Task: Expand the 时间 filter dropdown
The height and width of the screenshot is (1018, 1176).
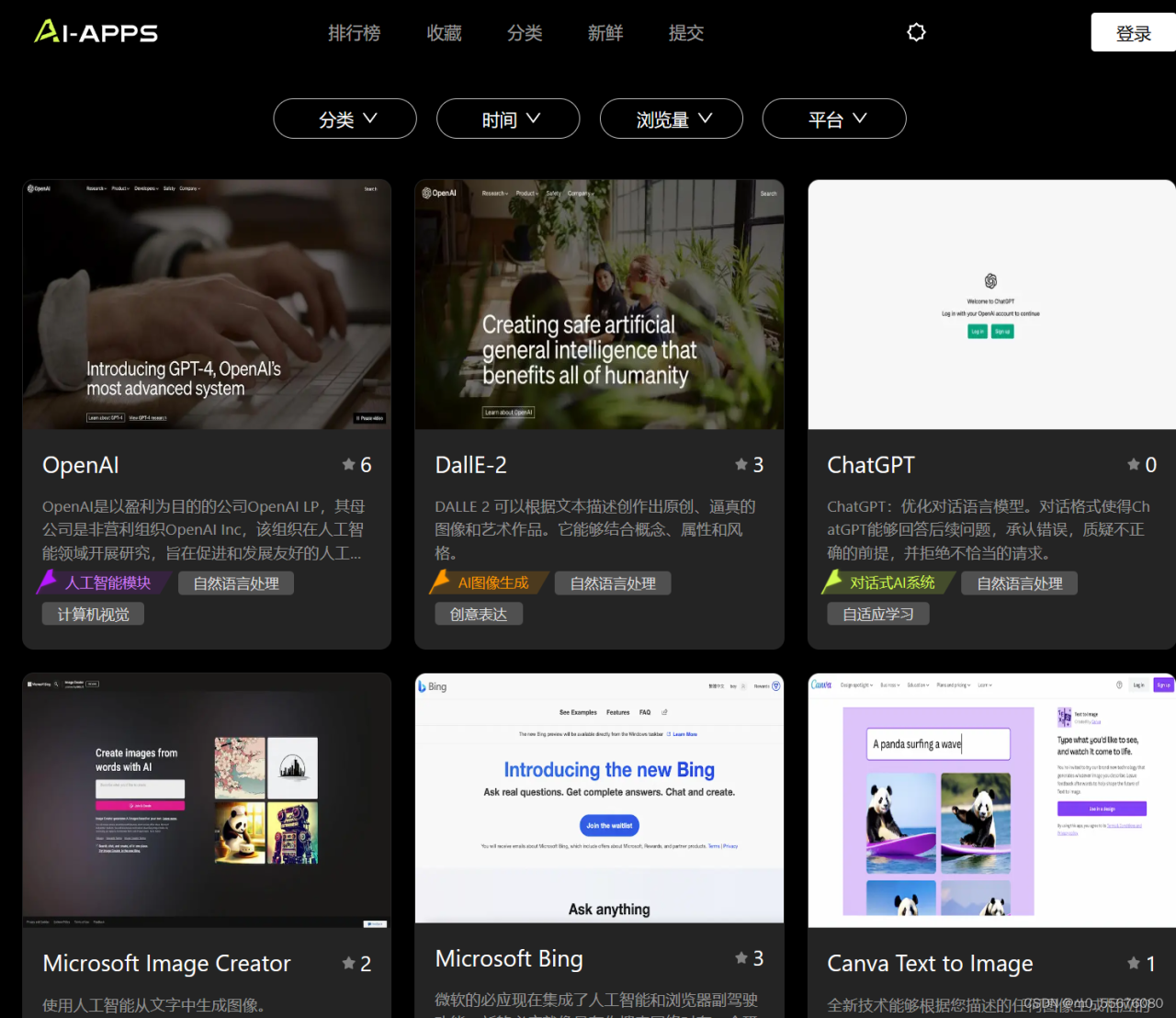Action: (508, 119)
